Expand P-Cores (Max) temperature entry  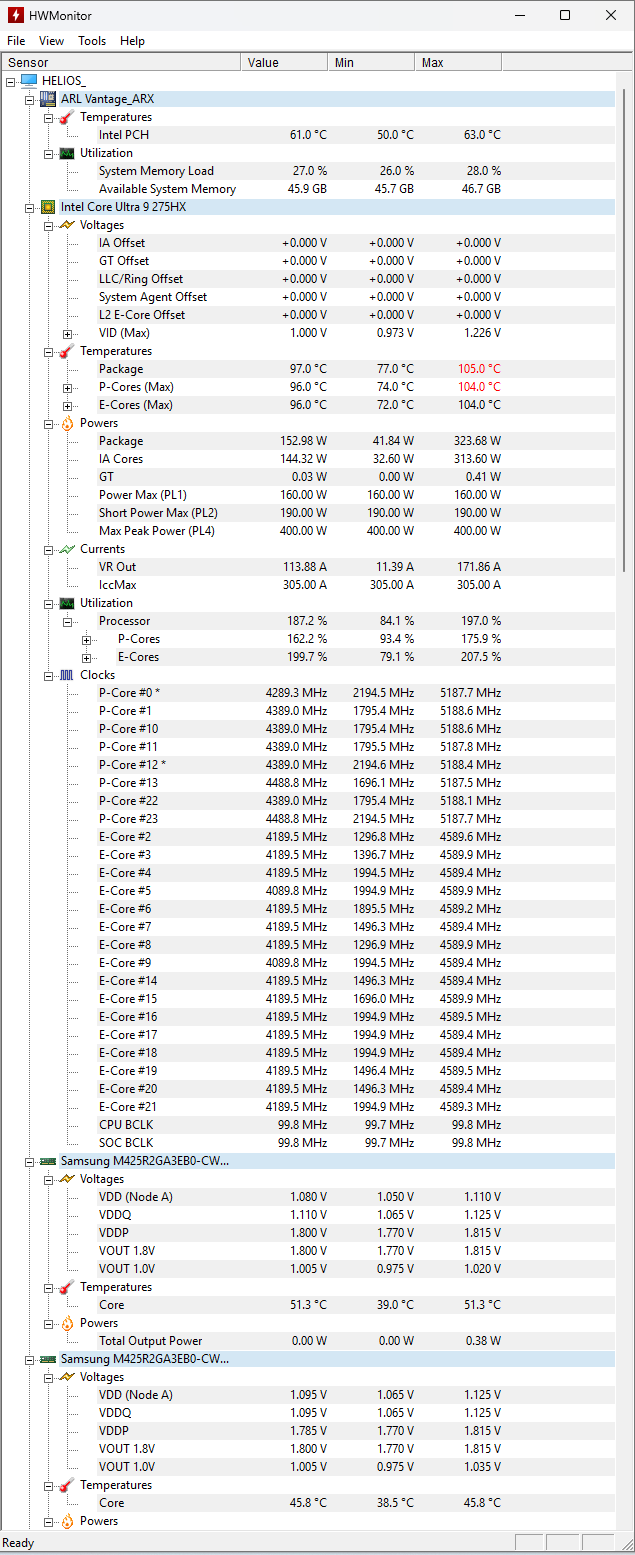[67, 387]
